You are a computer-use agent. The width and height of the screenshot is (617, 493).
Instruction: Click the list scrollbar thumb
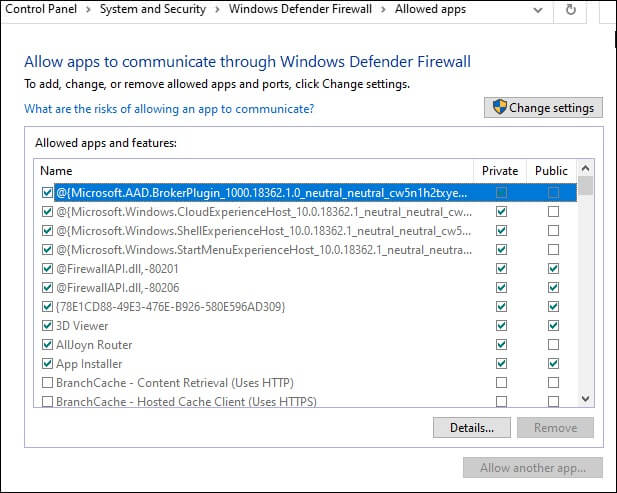click(x=586, y=186)
